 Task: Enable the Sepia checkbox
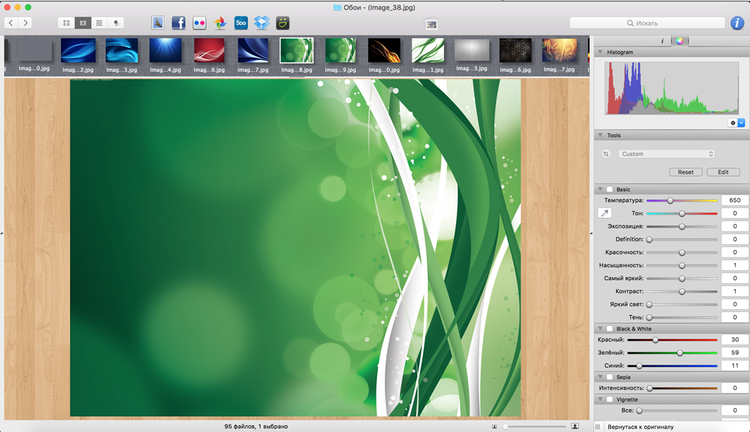610,377
